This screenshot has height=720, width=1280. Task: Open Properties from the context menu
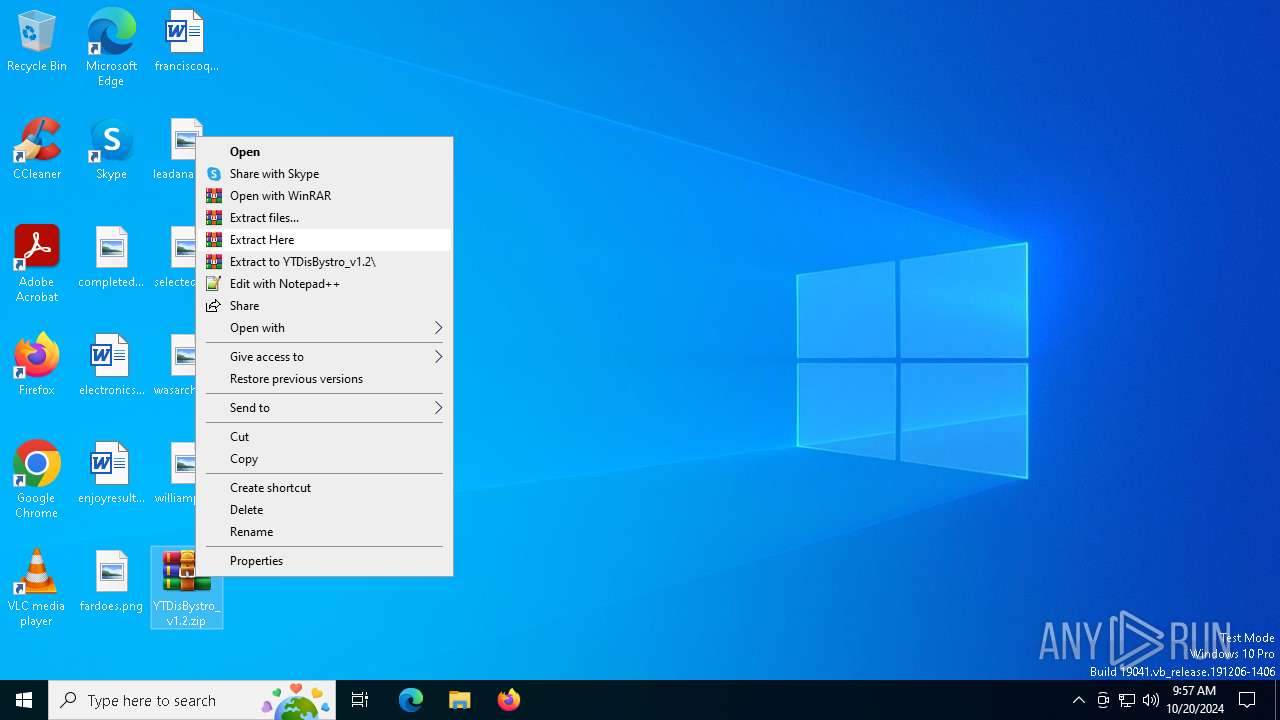324,561
